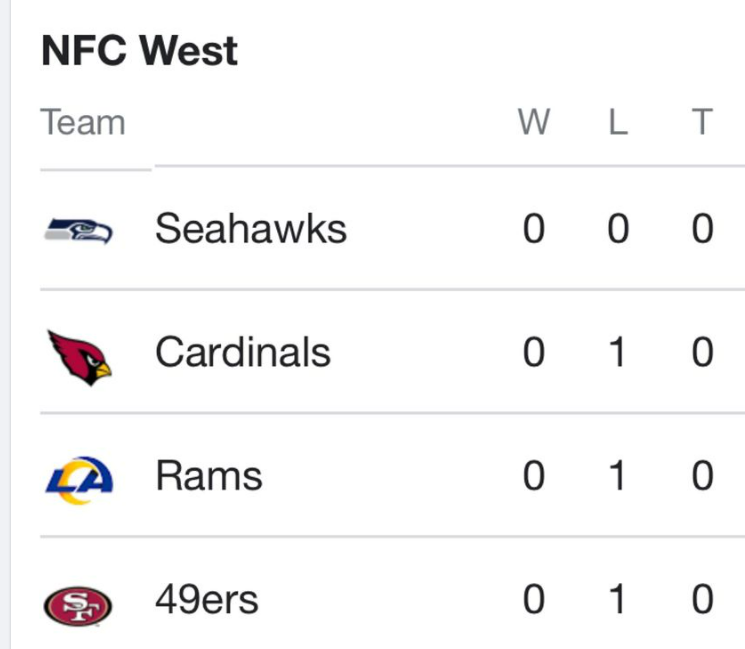Click the 49ers wins value
745x649 pixels.
point(534,600)
